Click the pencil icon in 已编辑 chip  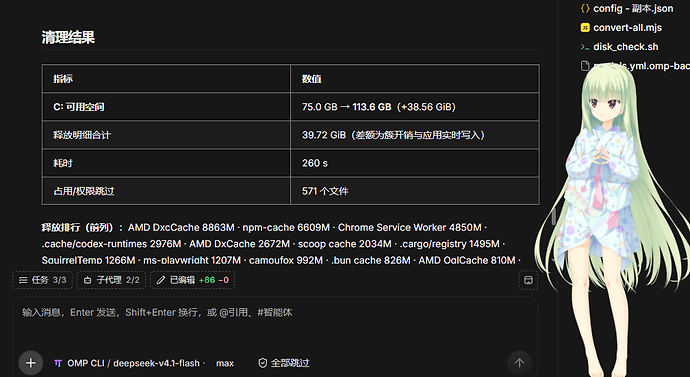[161, 280]
